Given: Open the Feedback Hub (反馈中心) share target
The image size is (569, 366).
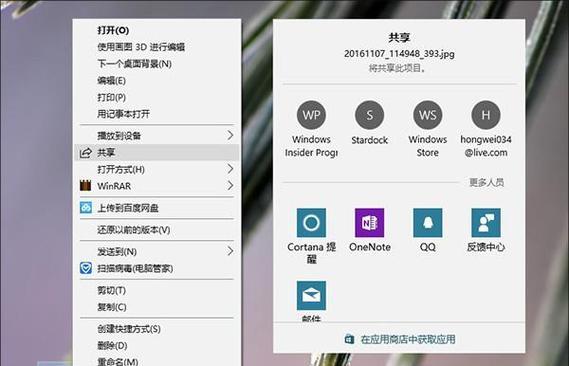Looking at the screenshot, I should [x=486, y=222].
